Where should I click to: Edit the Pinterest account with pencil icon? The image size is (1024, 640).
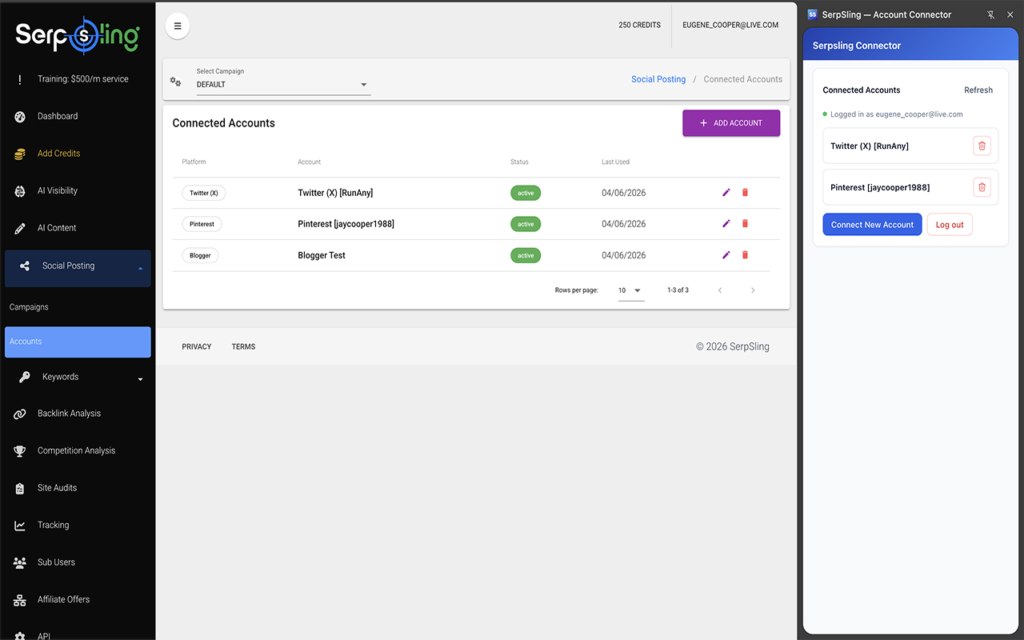[x=726, y=224]
